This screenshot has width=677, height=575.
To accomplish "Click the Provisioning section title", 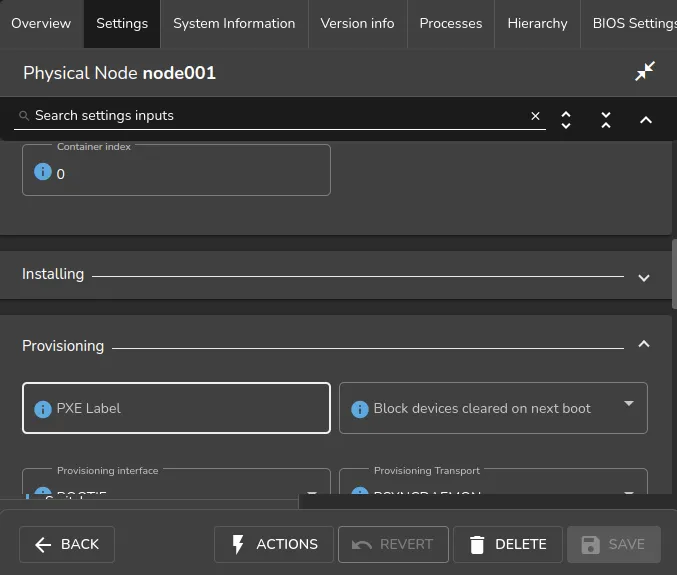I will point(63,346).
